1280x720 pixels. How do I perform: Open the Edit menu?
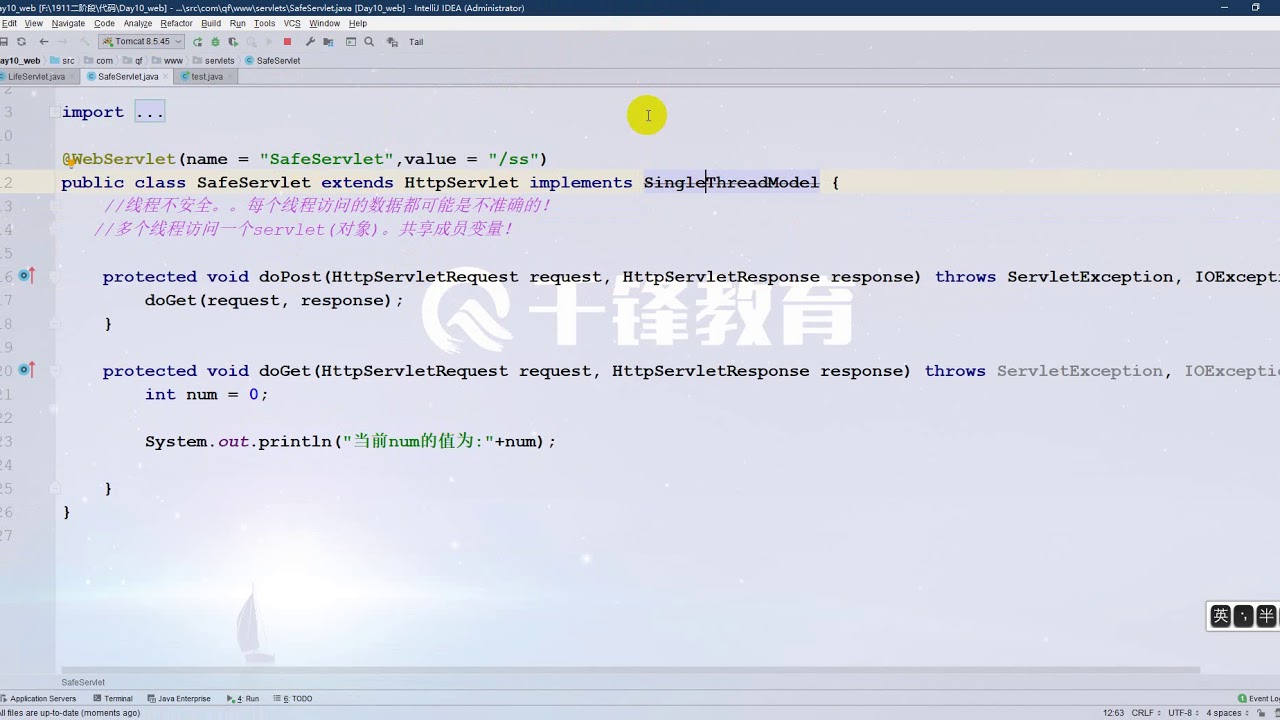point(9,23)
